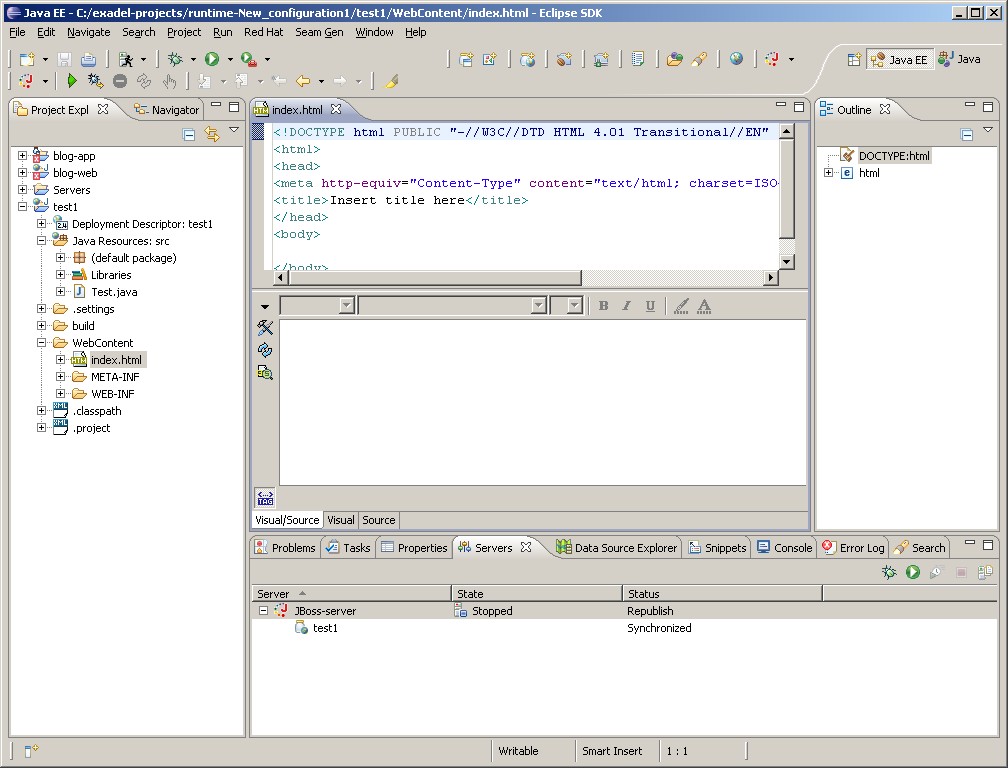Collapse the JBoss-server tree entry
This screenshot has width=1008, height=768.
coord(263,611)
